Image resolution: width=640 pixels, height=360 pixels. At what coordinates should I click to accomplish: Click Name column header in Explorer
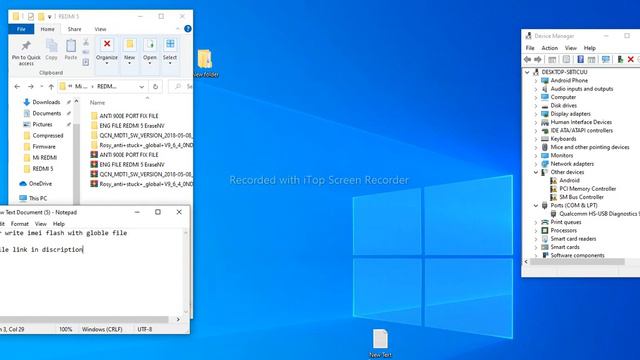[x=98, y=102]
